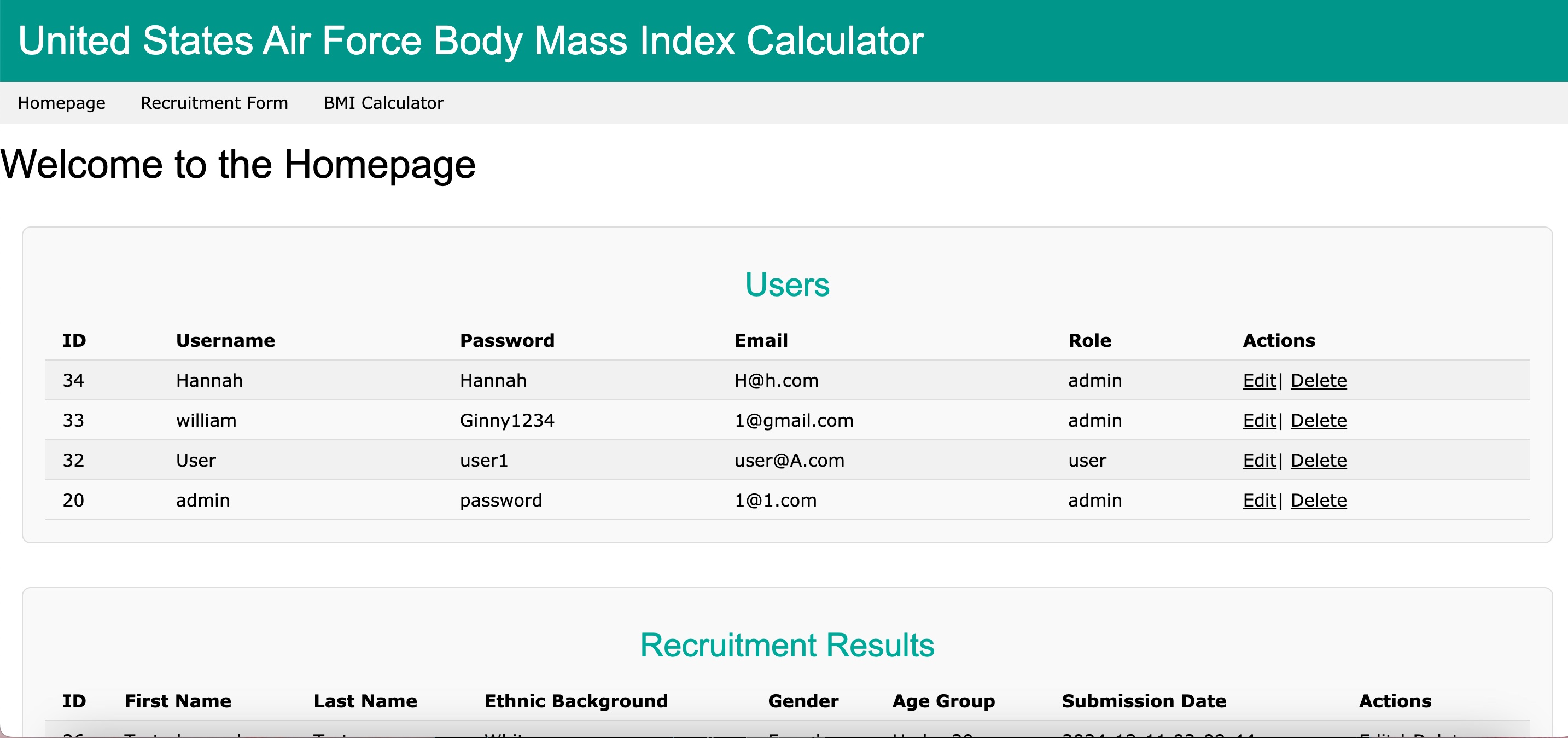Viewport: 1568px width, 738px height.
Task: Click the Submission Date column header
Action: point(1144,701)
